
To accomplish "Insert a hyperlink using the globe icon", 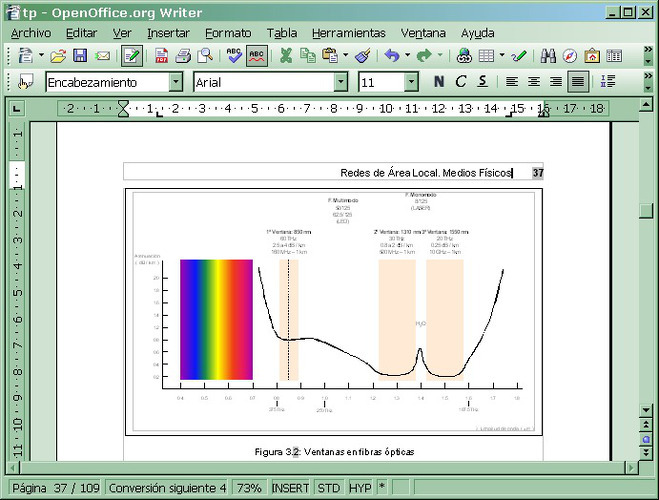I will click(x=464, y=56).
